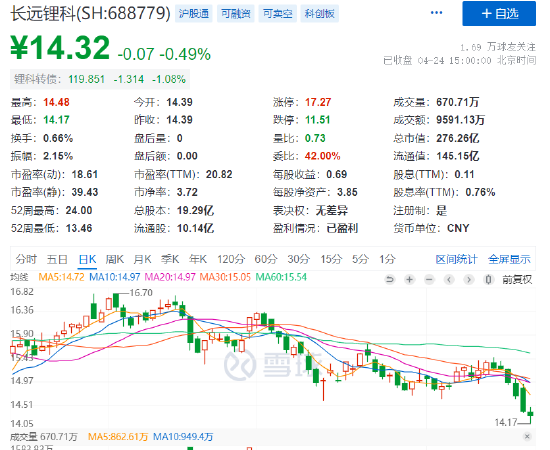Click the MA60:15.54 indicator label
Screen dimensions: 550x450
coord(281,277)
